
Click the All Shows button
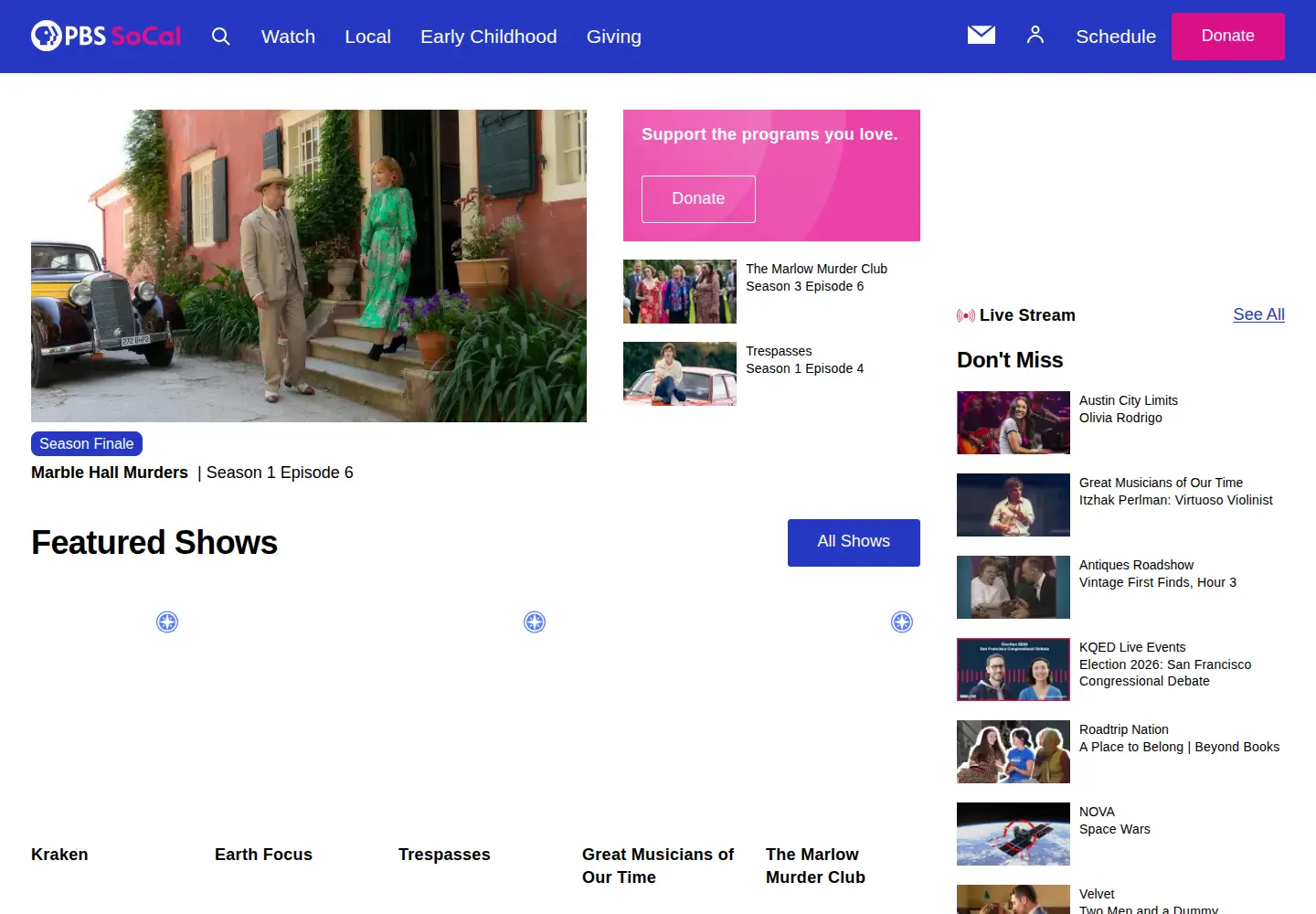[854, 542]
